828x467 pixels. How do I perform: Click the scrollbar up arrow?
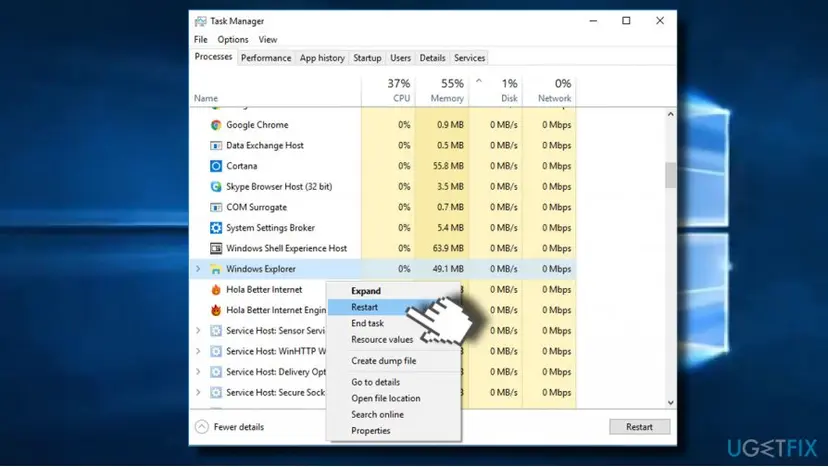point(671,114)
